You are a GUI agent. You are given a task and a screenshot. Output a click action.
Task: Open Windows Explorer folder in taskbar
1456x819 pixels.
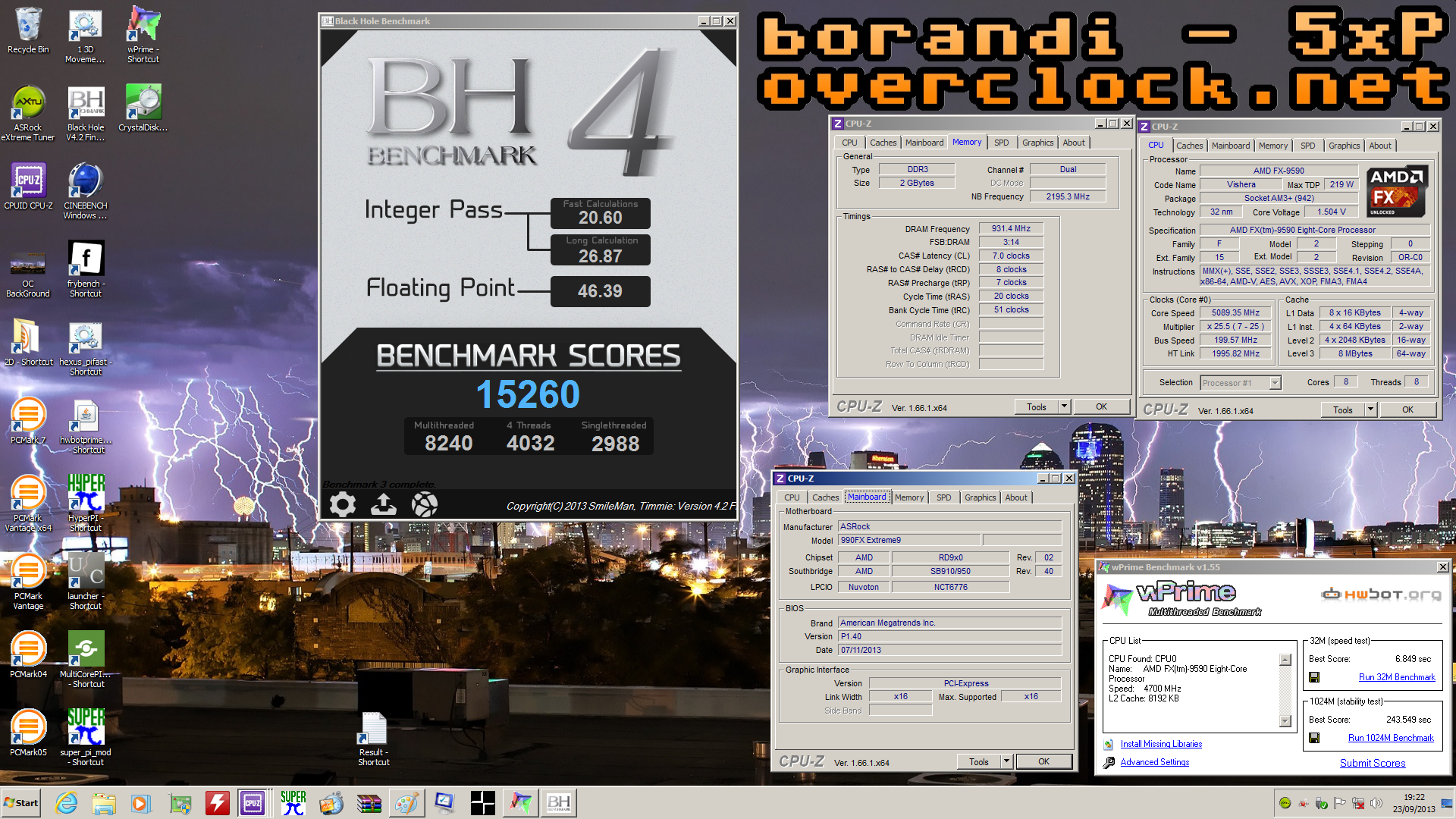coord(104,802)
